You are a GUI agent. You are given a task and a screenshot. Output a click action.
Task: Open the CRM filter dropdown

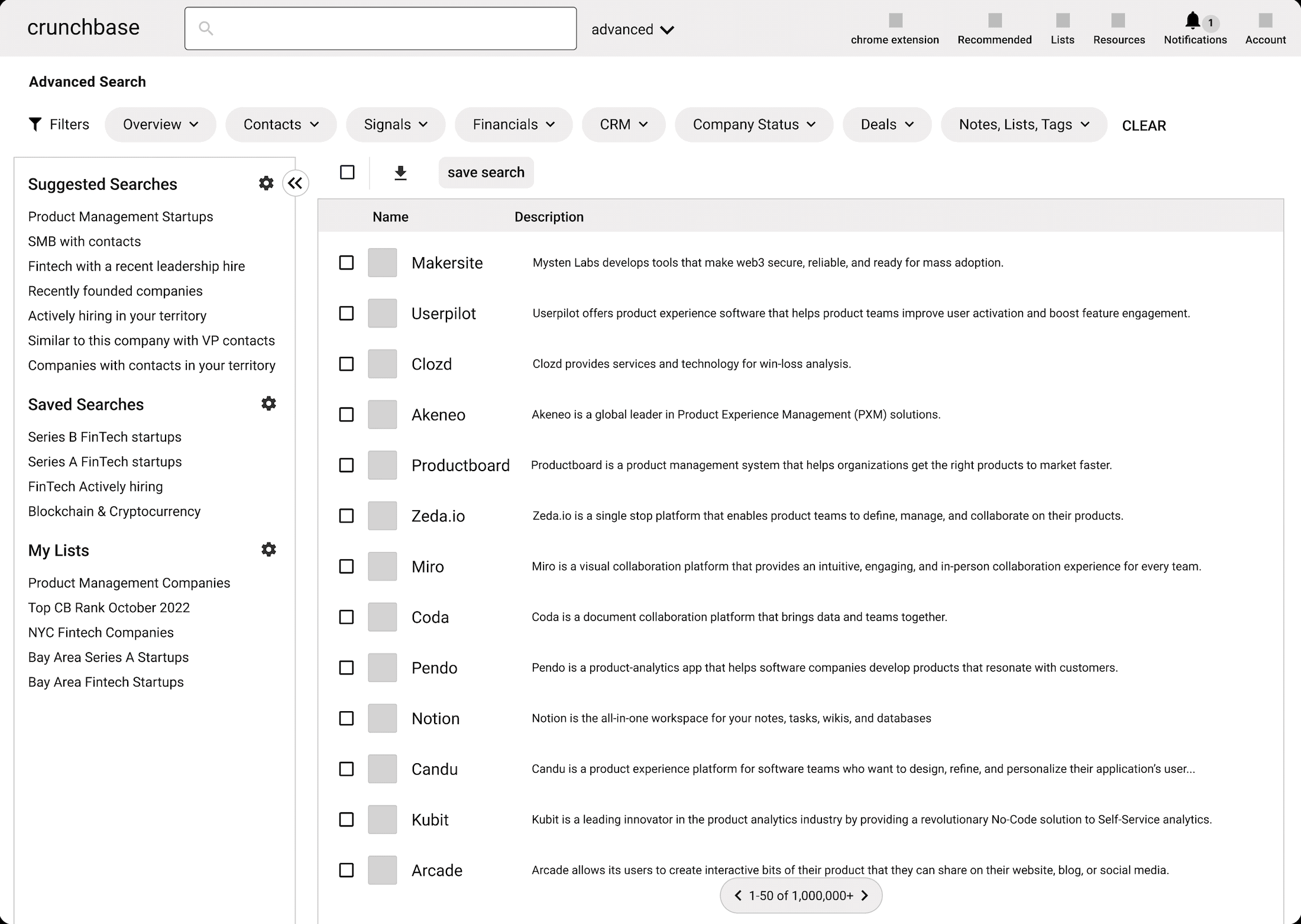pos(623,125)
